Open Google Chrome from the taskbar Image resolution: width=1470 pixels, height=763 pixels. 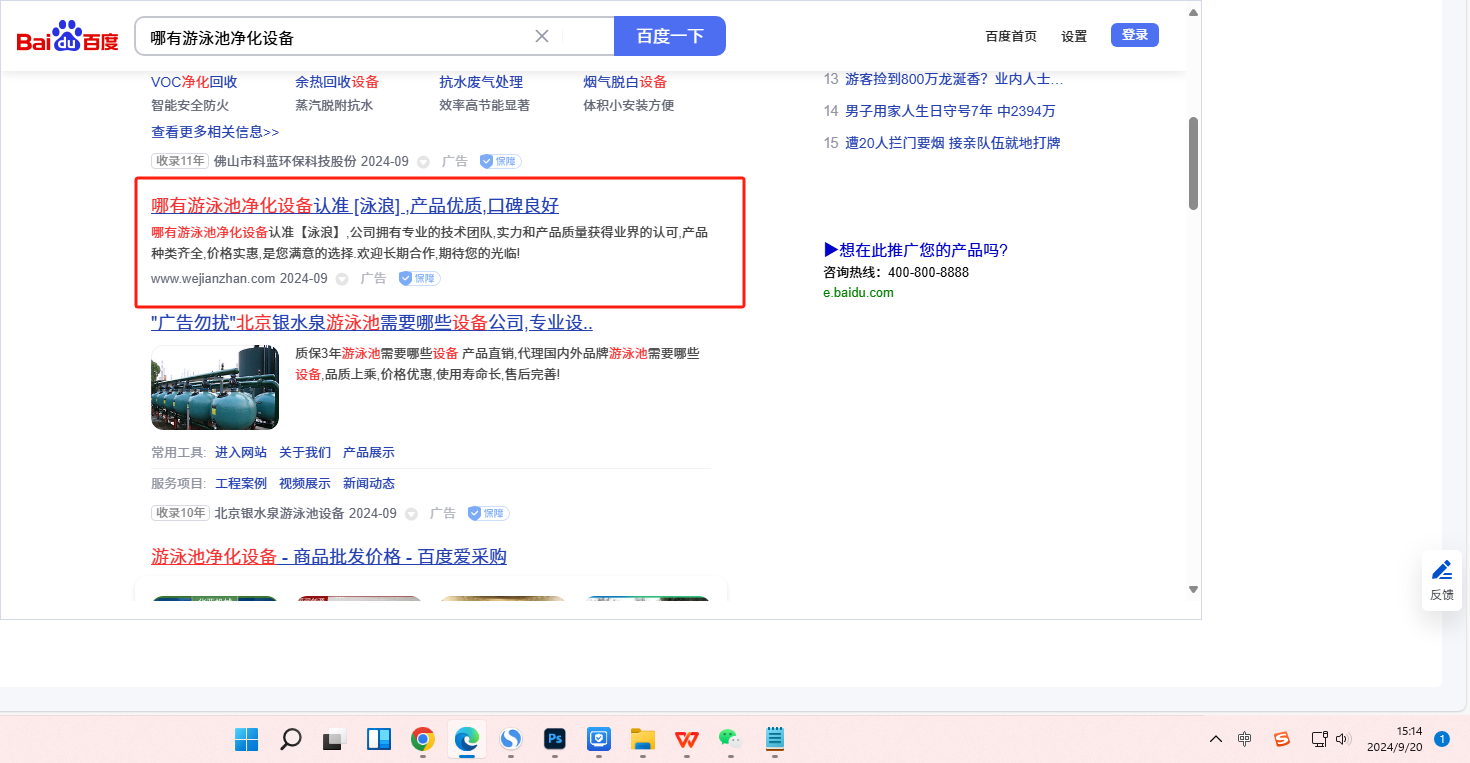pyautogui.click(x=423, y=739)
